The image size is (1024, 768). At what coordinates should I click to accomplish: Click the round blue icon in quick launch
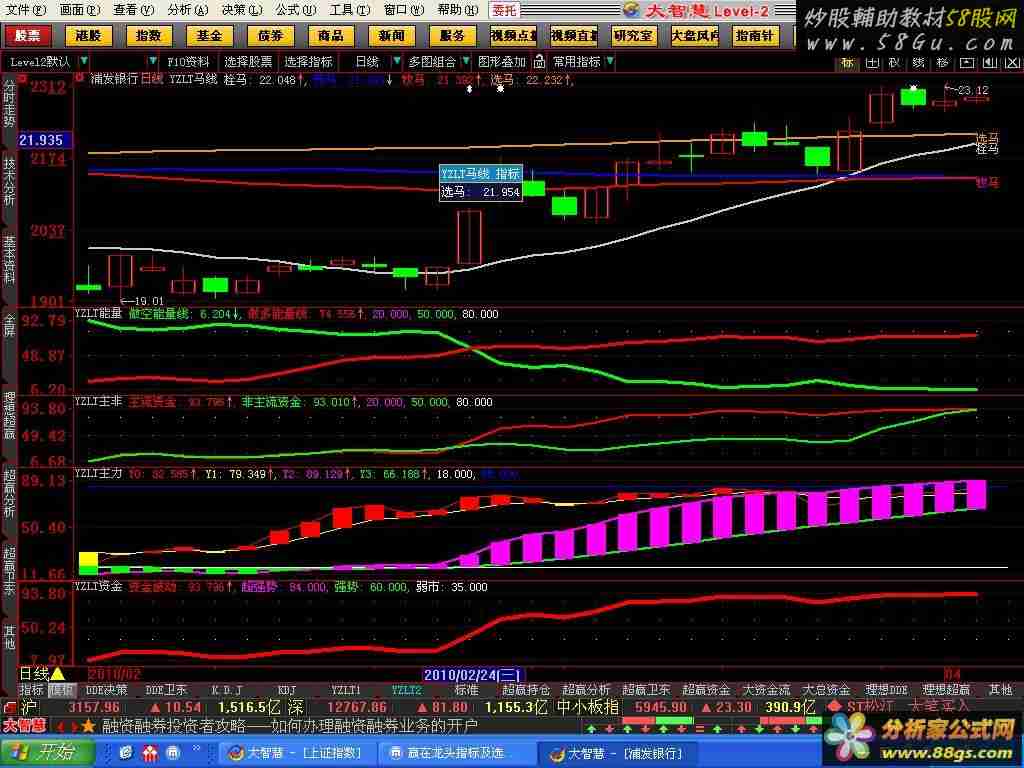tap(173, 753)
